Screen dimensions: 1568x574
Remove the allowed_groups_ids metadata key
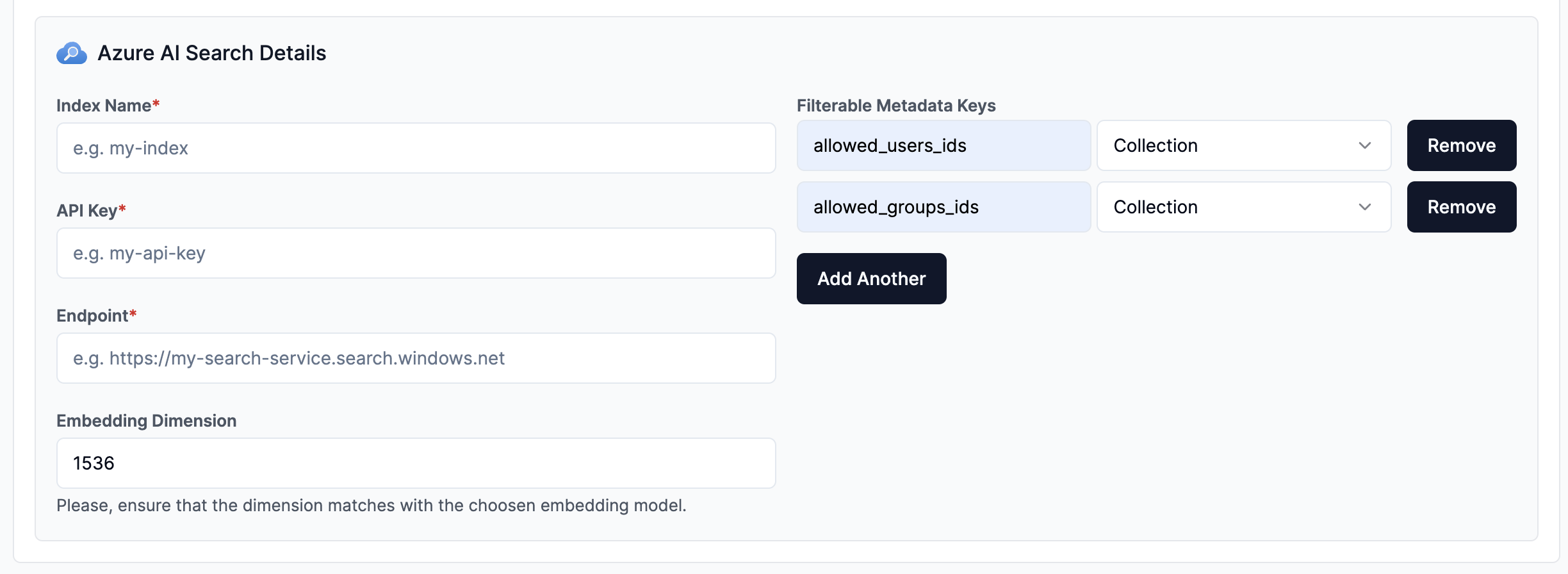pyautogui.click(x=1461, y=207)
